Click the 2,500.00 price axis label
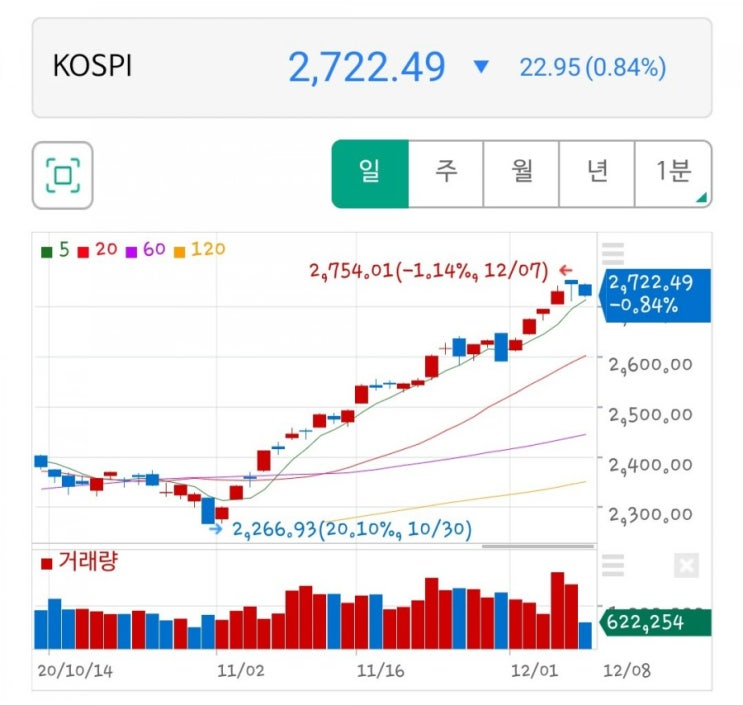The width and height of the screenshot is (743, 705). point(651,415)
